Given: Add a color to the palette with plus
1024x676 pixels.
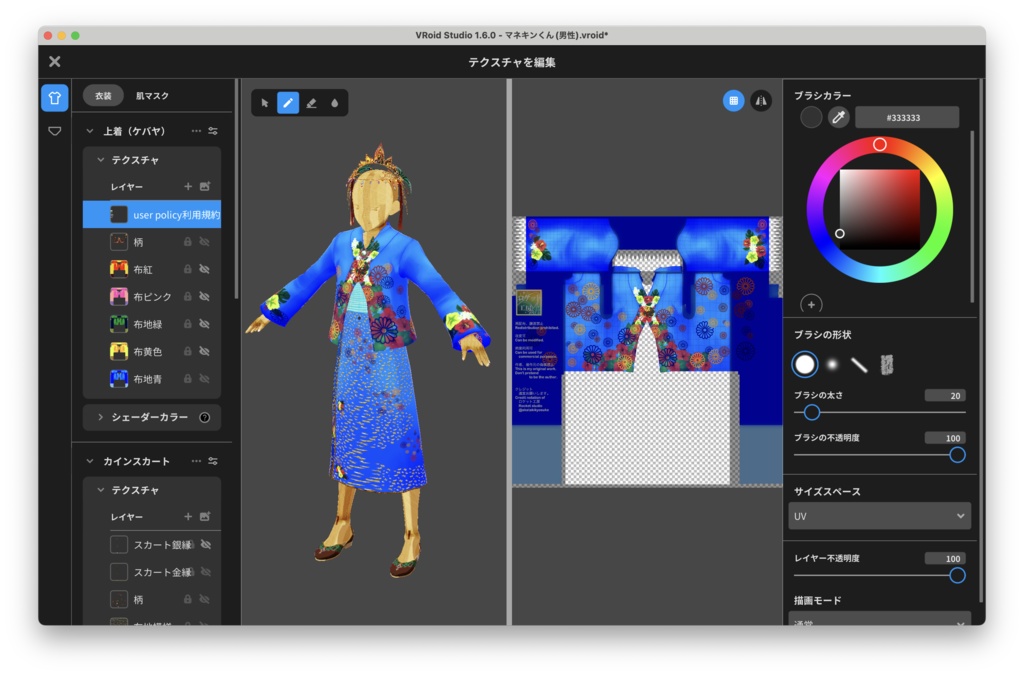Looking at the screenshot, I should click(x=811, y=304).
